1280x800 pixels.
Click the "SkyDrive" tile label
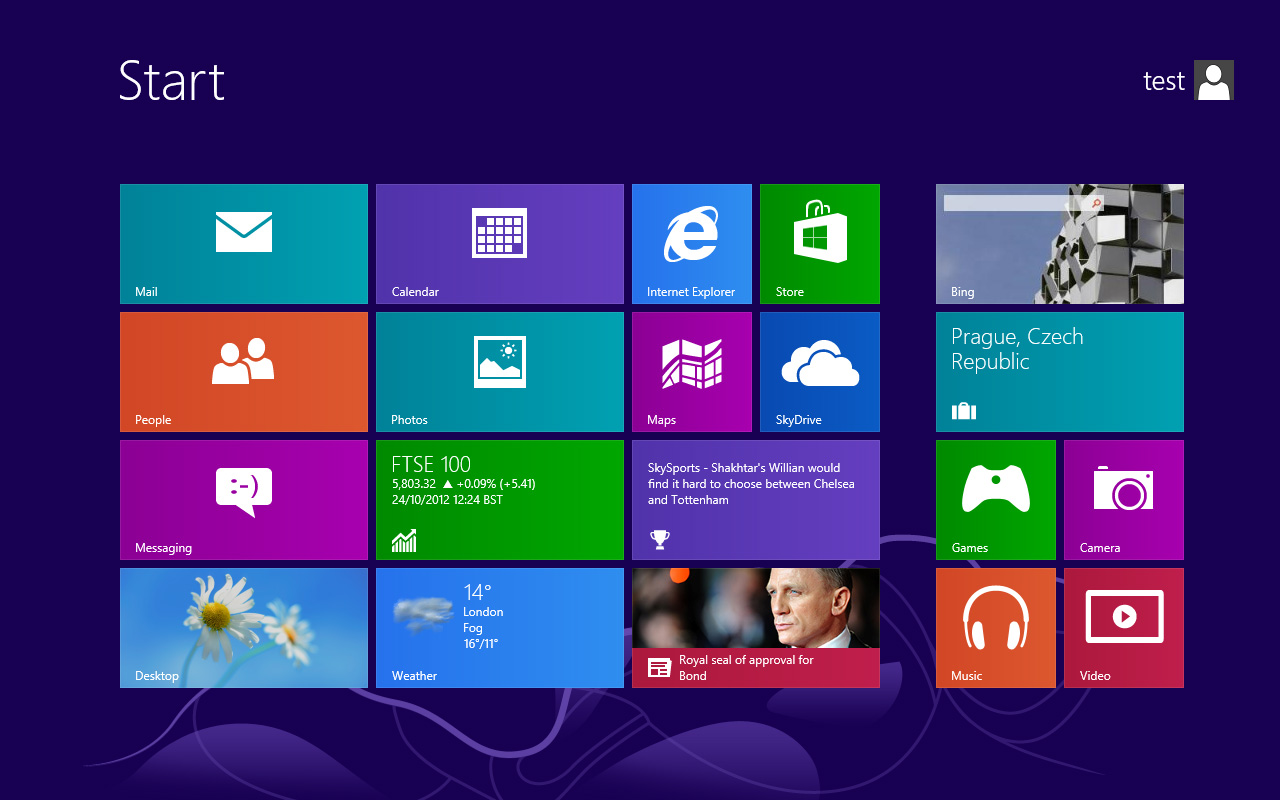[798, 420]
